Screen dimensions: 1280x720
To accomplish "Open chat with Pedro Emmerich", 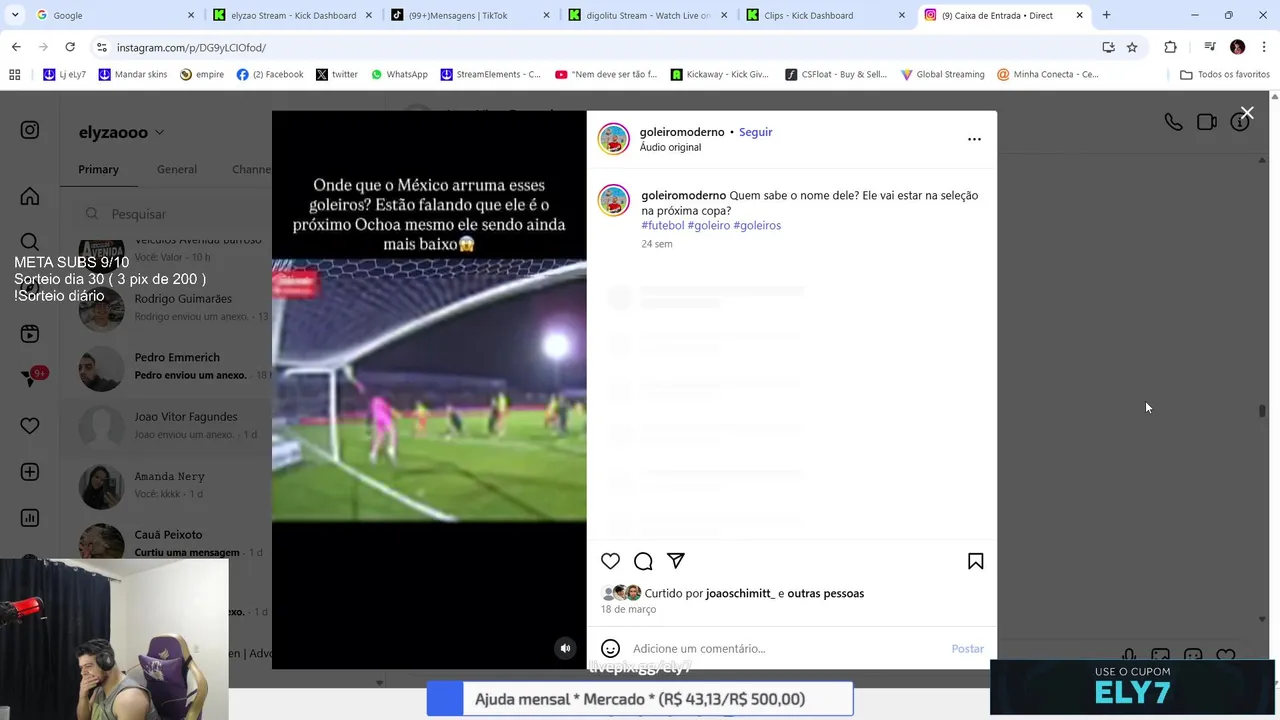I will [167, 366].
